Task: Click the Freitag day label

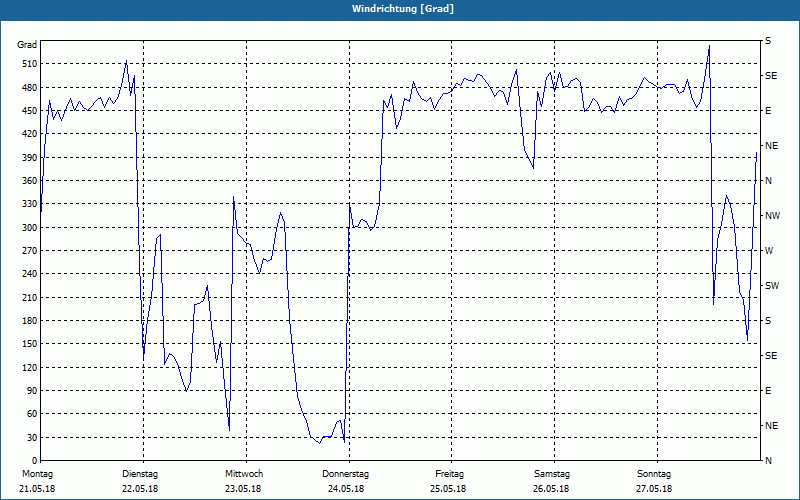Action: point(449,474)
